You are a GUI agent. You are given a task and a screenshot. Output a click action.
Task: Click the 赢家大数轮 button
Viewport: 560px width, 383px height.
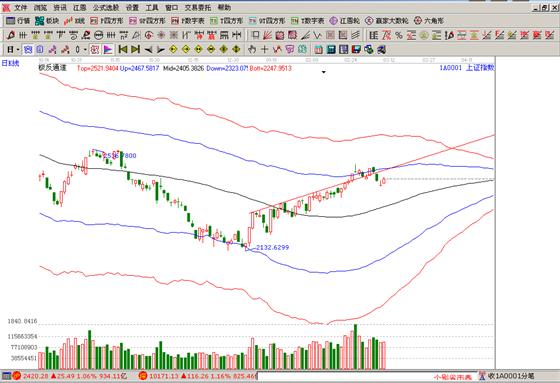pyautogui.click(x=387, y=21)
